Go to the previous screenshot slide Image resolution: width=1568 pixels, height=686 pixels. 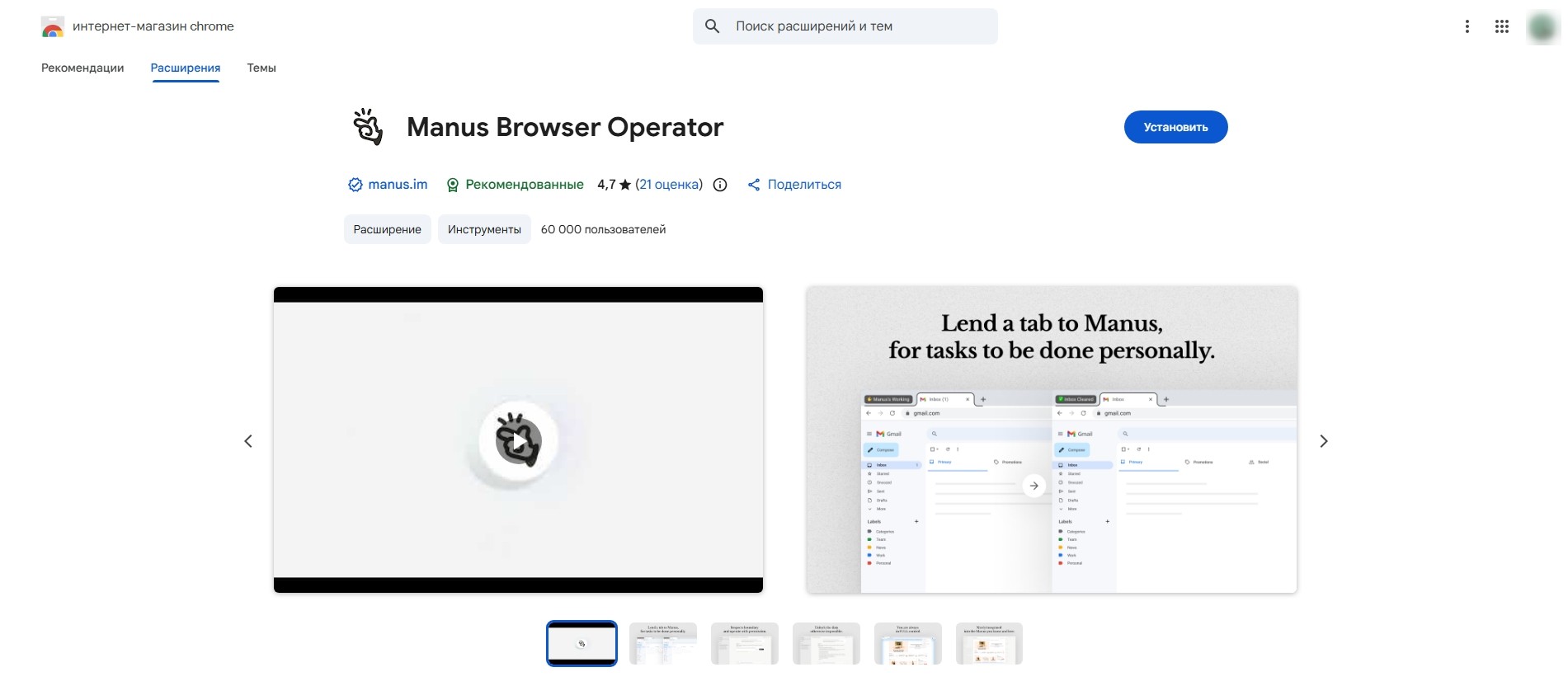[x=248, y=441]
